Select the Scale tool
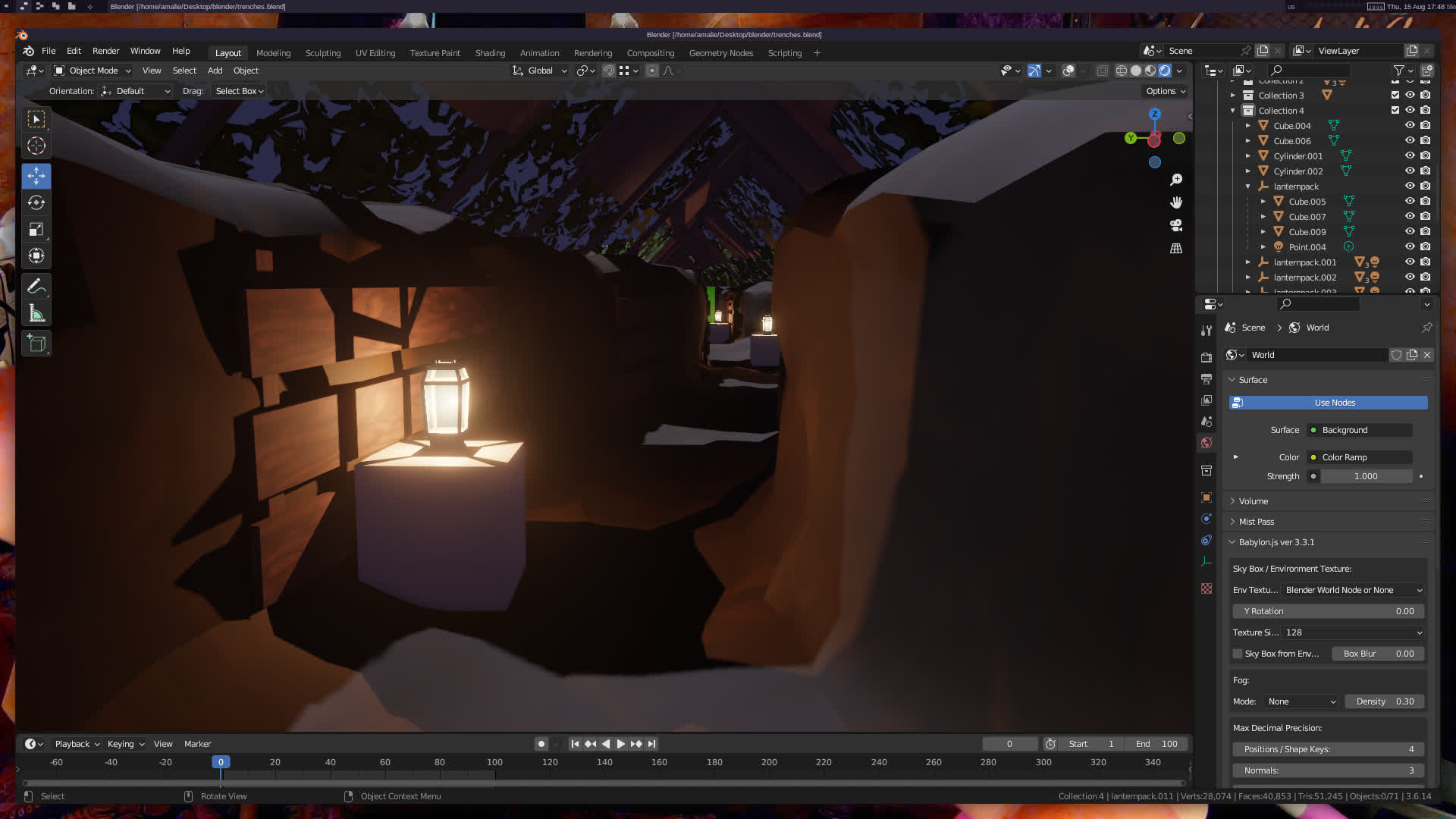Viewport: 1456px width, 819px height. (36, 229)
